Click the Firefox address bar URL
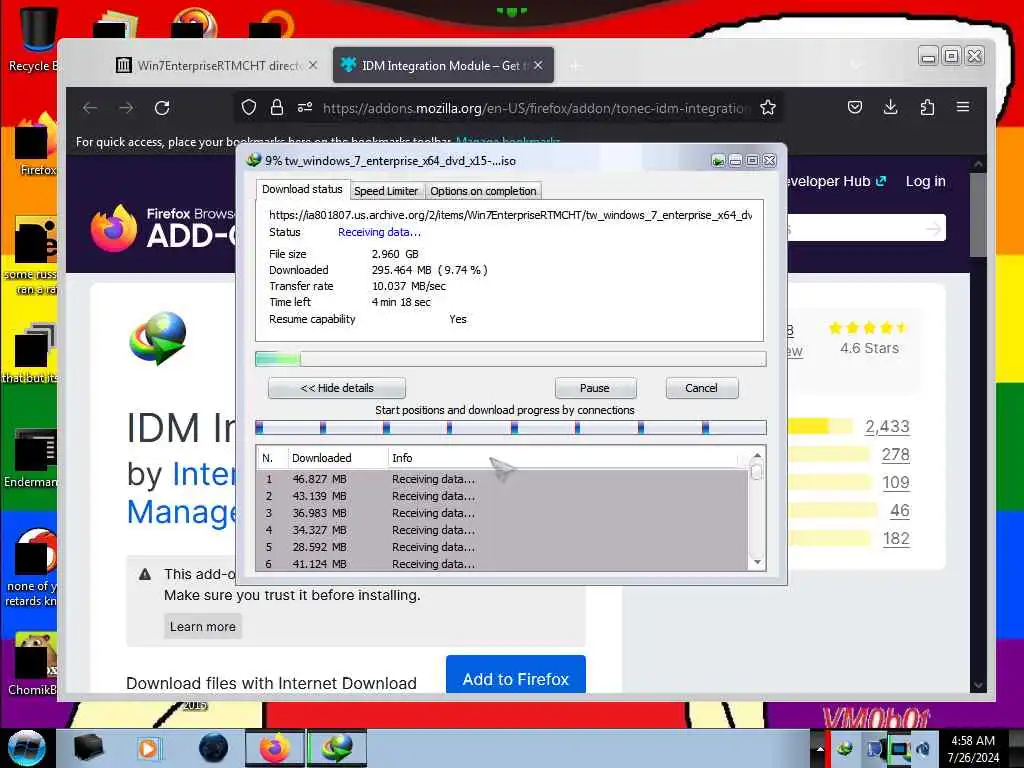Viewport: 1024px width, 768px height. tap(536, 108)
